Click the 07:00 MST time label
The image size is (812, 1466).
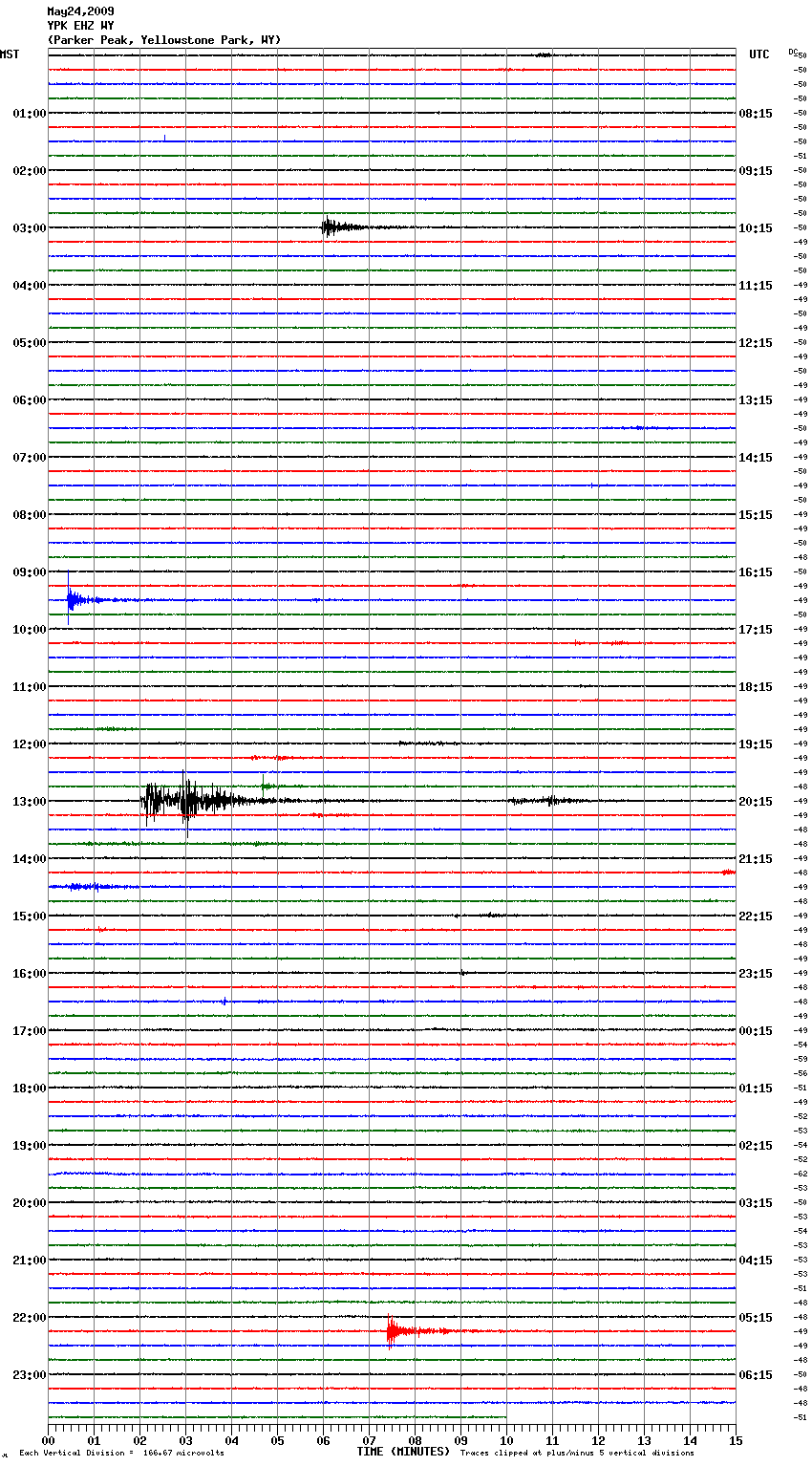[x=30, y=458]
